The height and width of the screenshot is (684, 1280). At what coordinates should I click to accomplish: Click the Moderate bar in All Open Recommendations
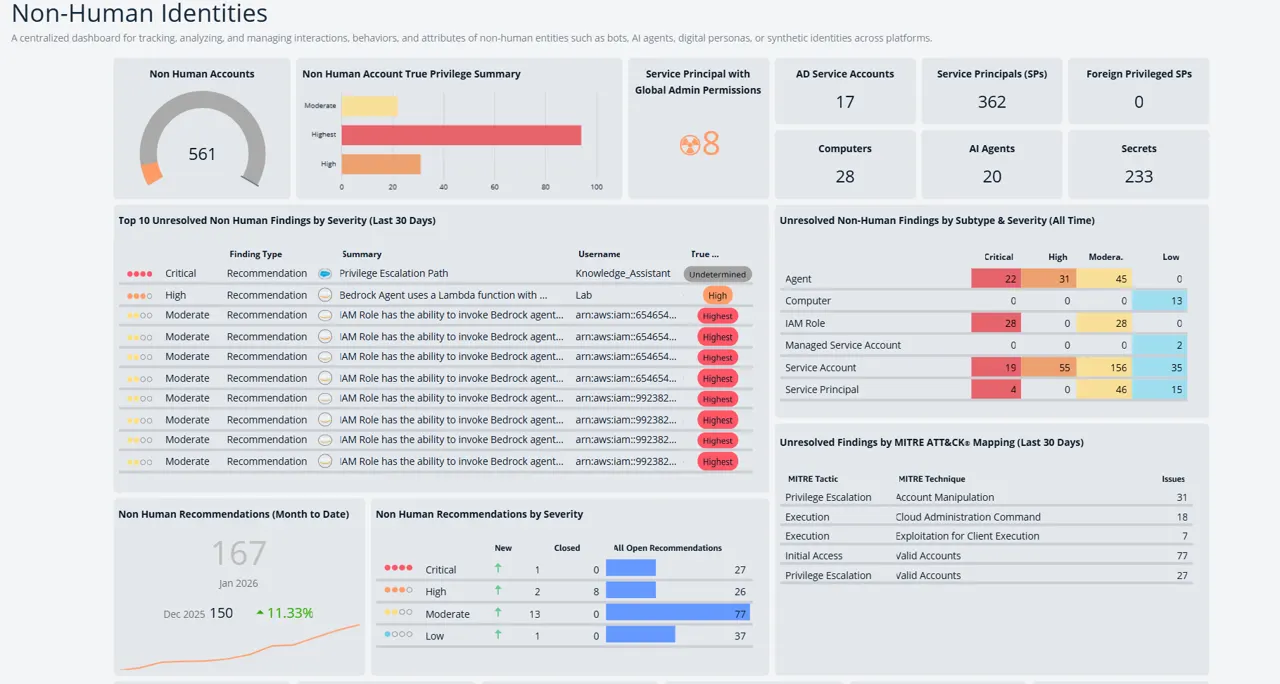click(x=678, y=613)
